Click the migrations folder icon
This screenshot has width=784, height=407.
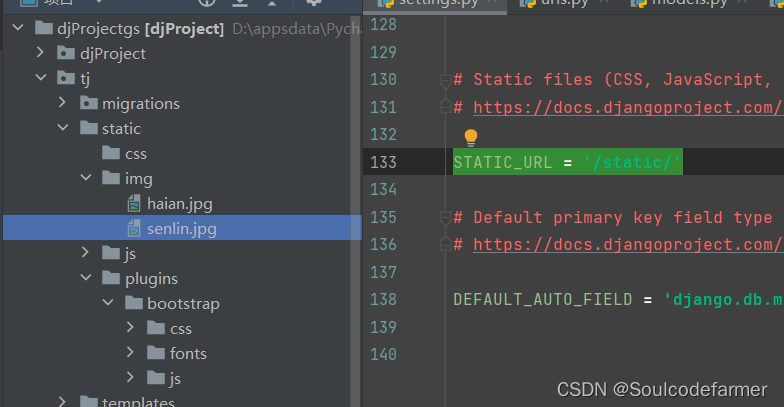(88, 102)
